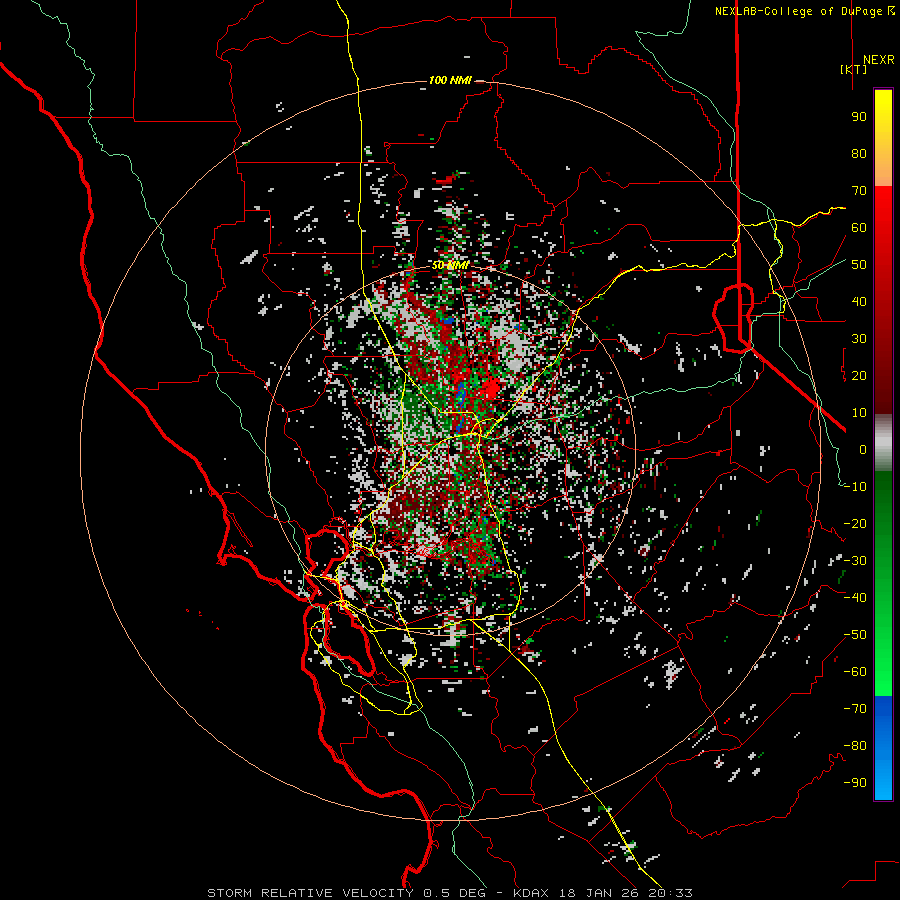The width and height of the screenshot is (900, 900).
Task: Click the -90 value on the velocity scale
Action: [855, 783]
